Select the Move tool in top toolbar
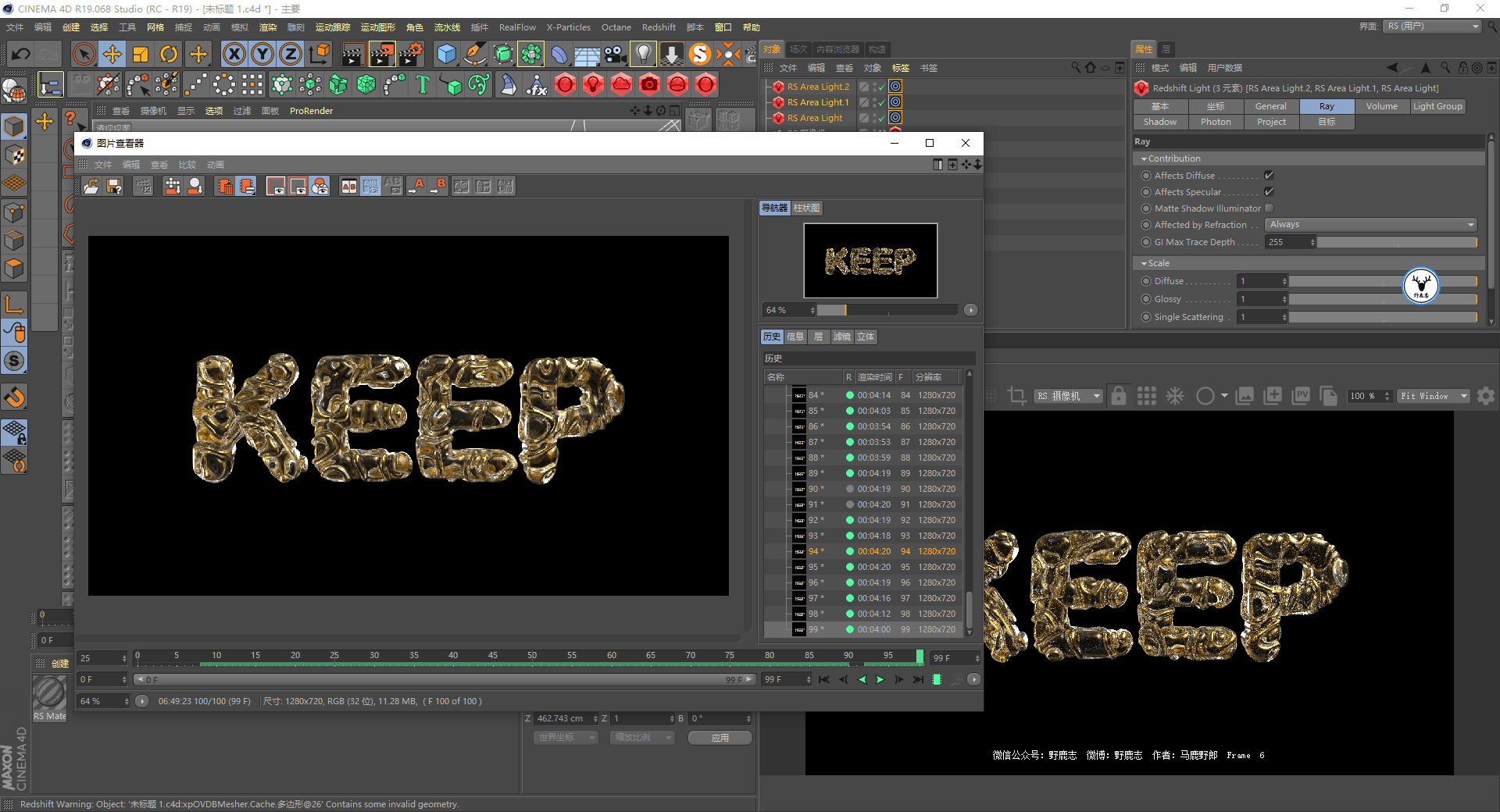The image size is (1500, 812). (x=112, y=54)
